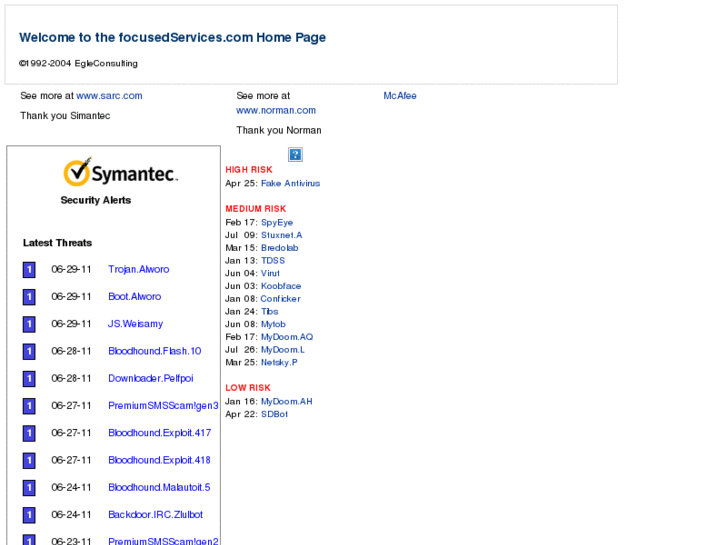Click the Welcome to focusedServices.com heading

point(172,38)
